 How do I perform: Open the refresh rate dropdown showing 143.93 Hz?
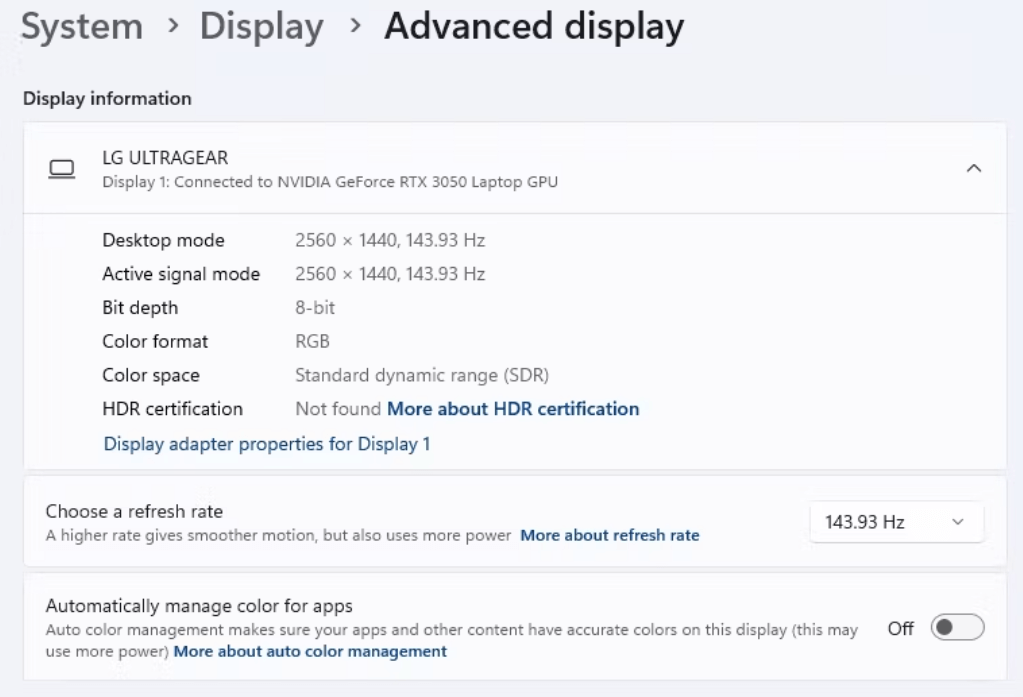895,522
